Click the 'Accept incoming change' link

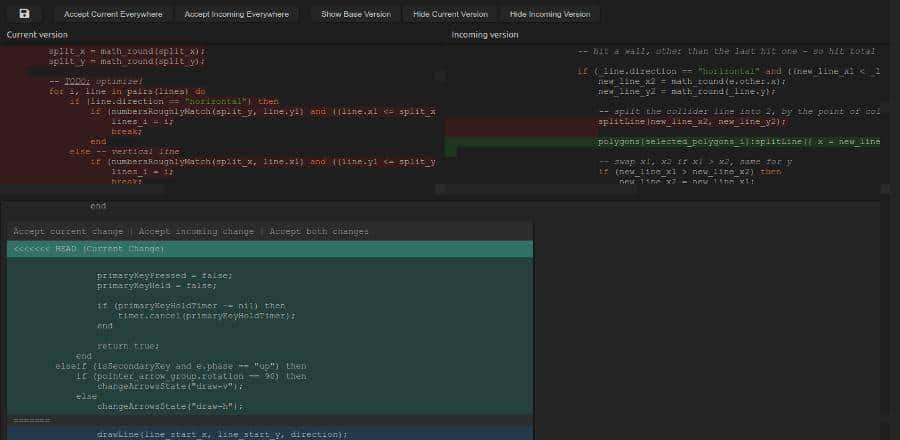tap(196, 232)
